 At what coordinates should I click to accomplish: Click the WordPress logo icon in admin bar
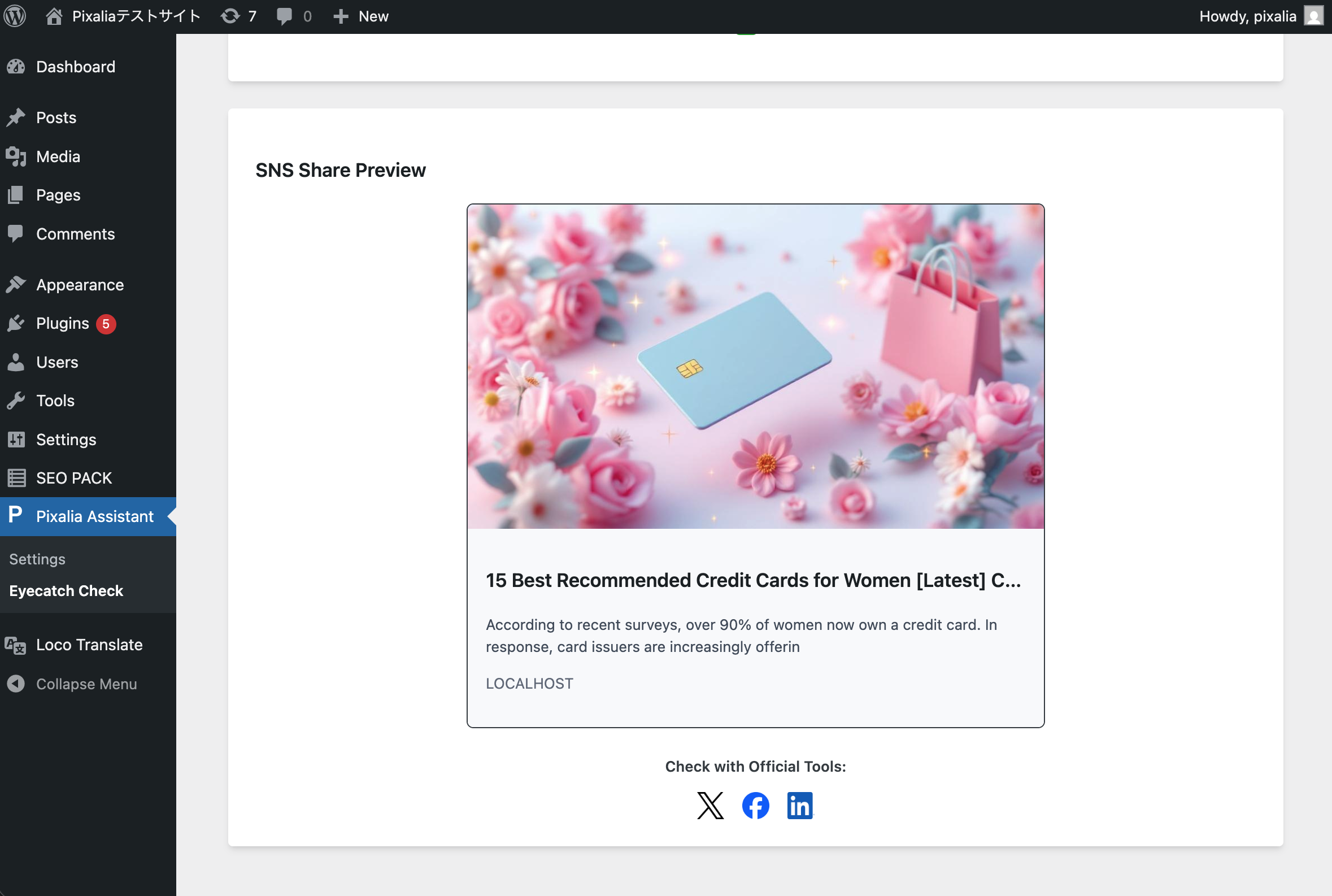coord(15,15)
